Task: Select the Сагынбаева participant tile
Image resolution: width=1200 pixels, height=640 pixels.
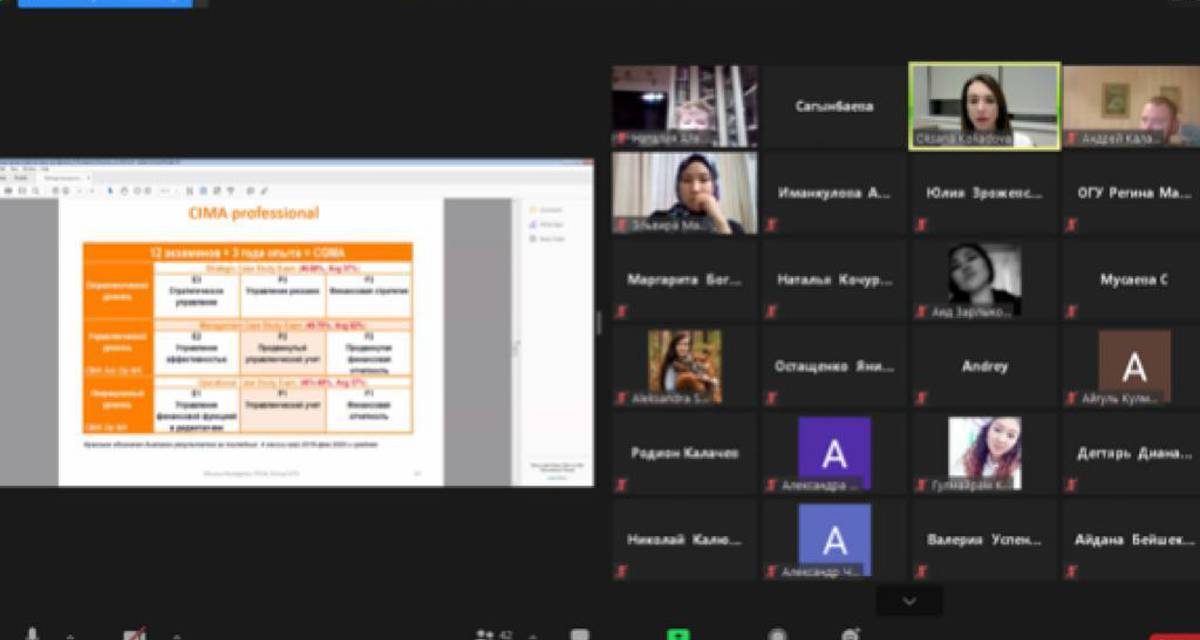Action: (x=834, y=106)
